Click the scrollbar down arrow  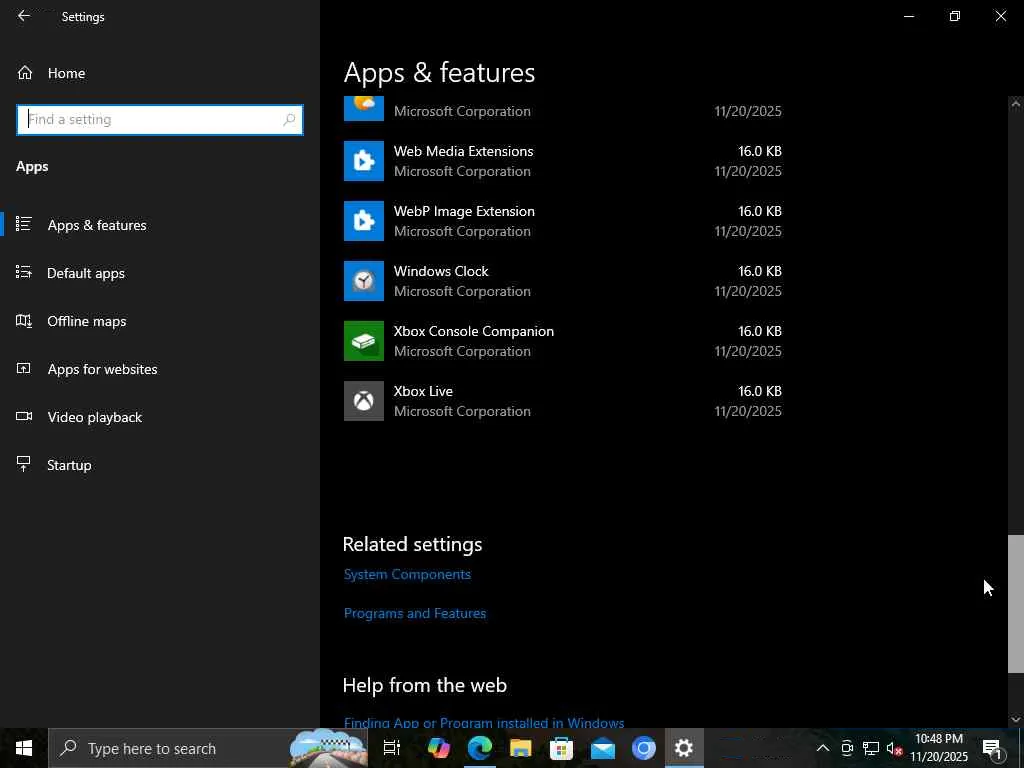click(x=1016, y=719)
